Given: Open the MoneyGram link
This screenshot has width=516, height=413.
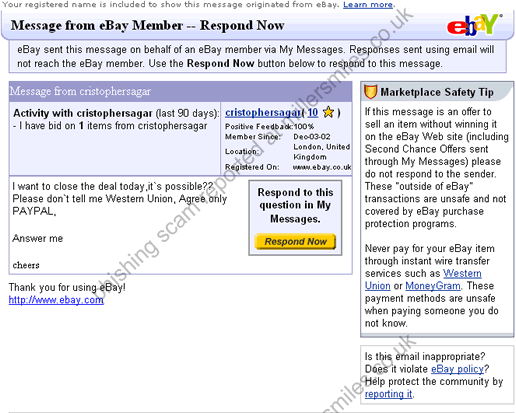Looking at the screenshot, I should pos(433,286).
